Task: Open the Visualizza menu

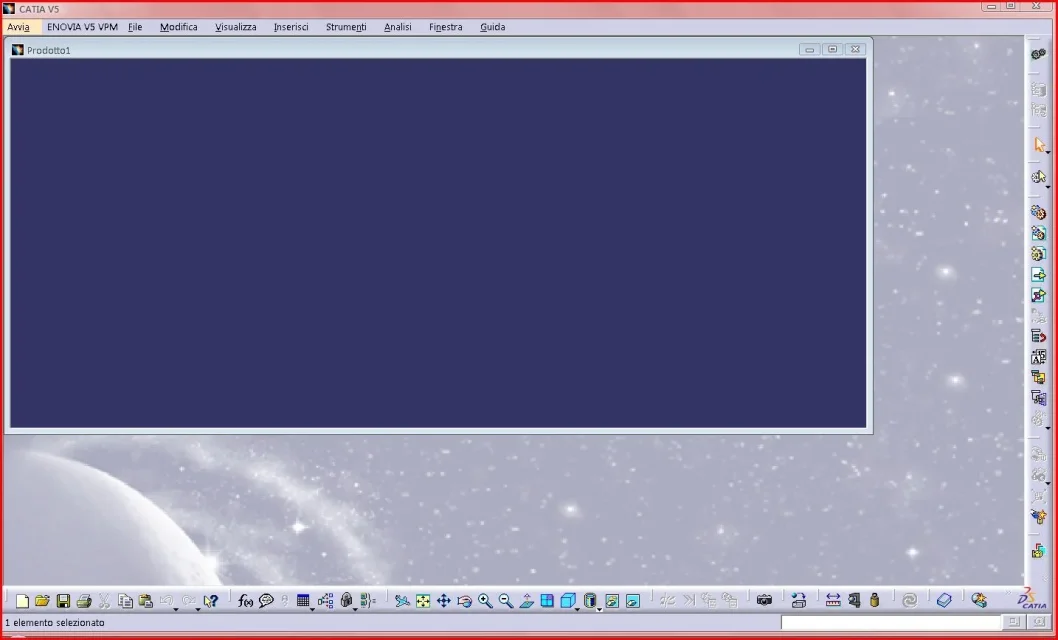Action: coord(235,27)
